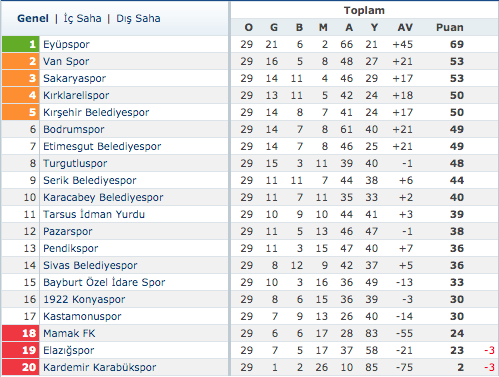499x377 pixels.
Task: Click Elazığspor's -3 point penalty
Action: pyautogui.click(x=489, y=350)
